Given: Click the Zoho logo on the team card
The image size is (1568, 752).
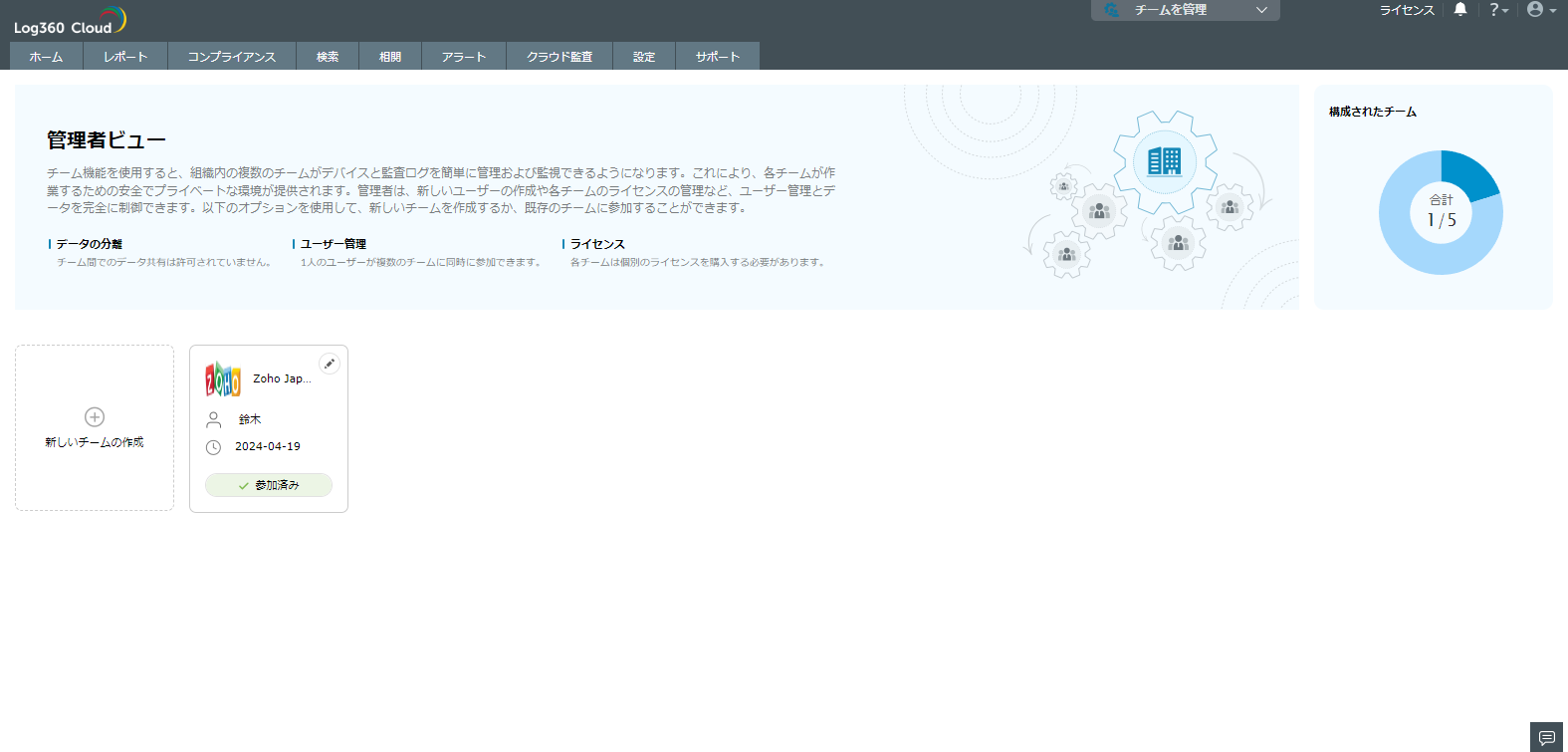Looking at the screenshot, I should coord(223,378).
